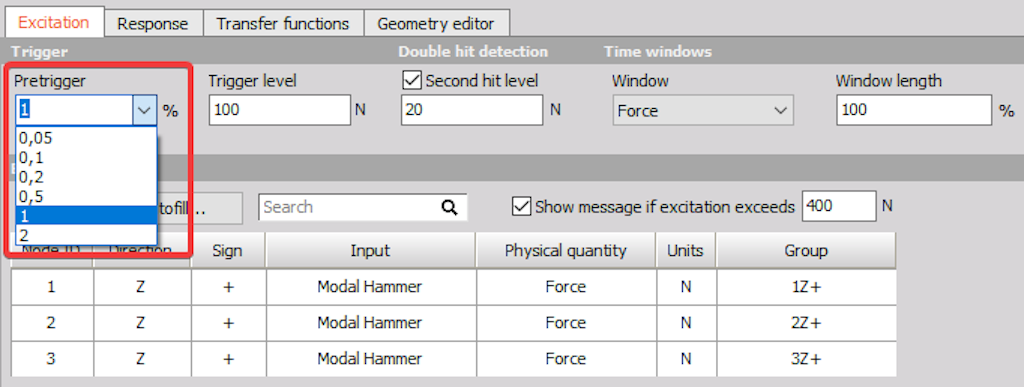Disable Show message if excitation exceeds checkbox
Viewport: 1024px width, 387px height.
[521, 207]
